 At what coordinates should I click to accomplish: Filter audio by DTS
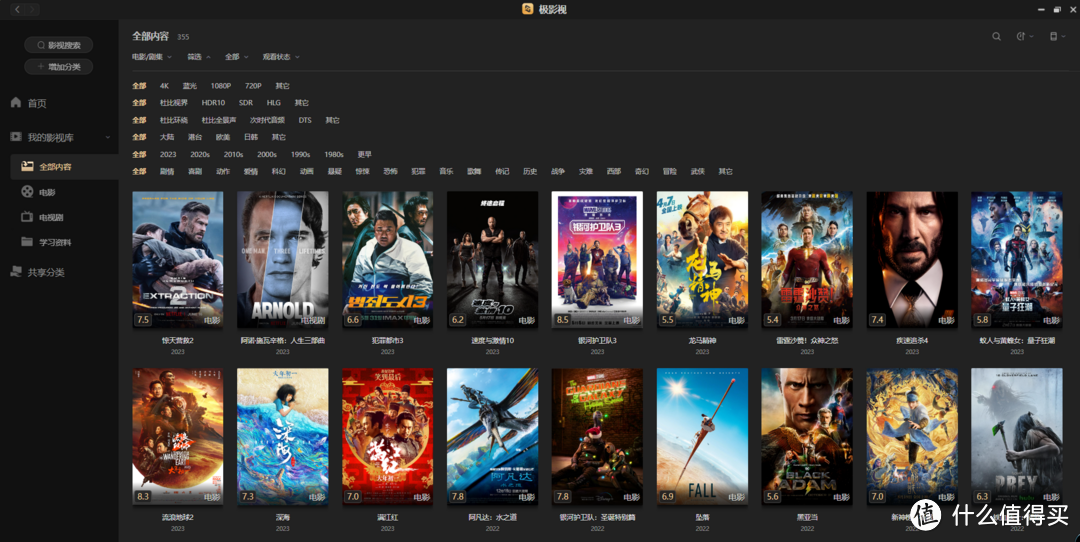coord(305,121)
